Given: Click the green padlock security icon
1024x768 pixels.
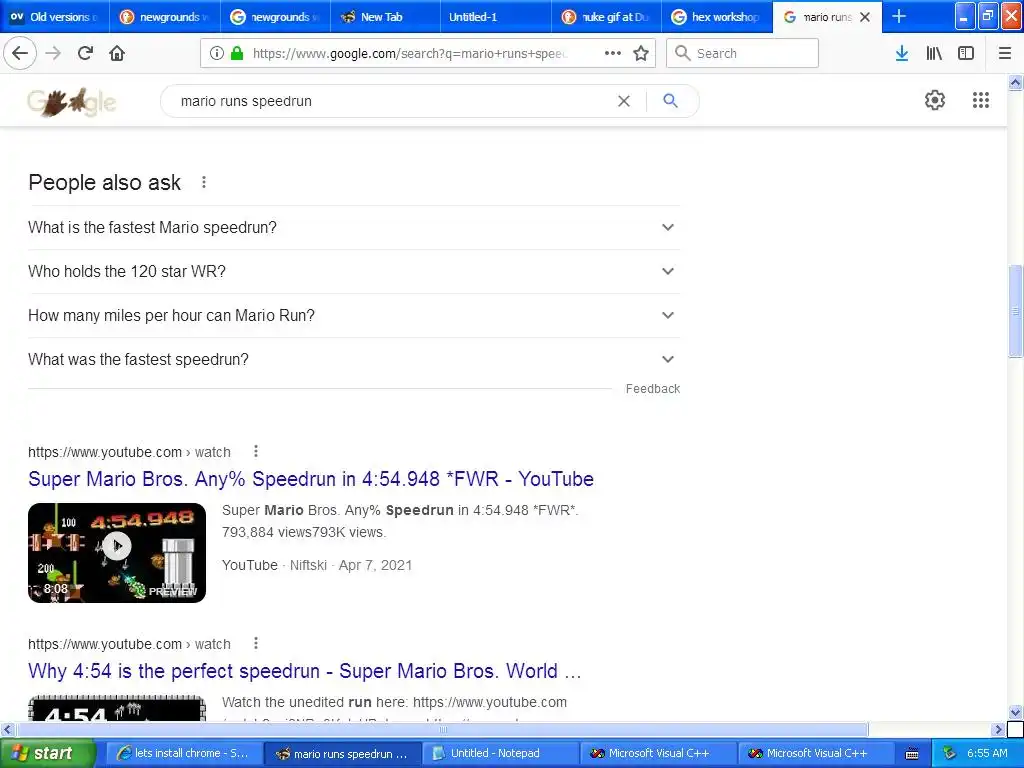Looking at the screenshot, I should click(x=237, y=53).
